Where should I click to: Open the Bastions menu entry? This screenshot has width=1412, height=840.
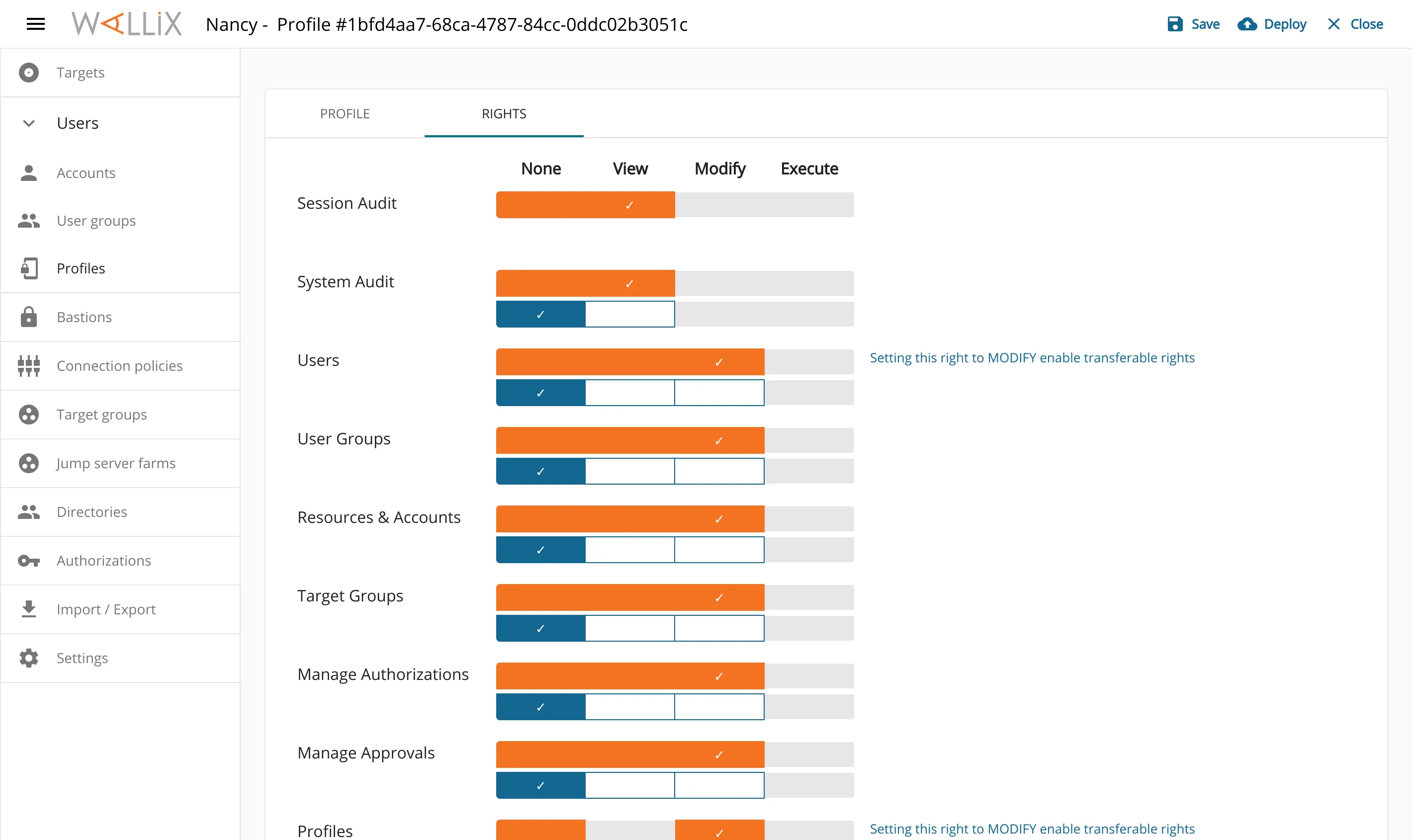[x=120, y=317]
